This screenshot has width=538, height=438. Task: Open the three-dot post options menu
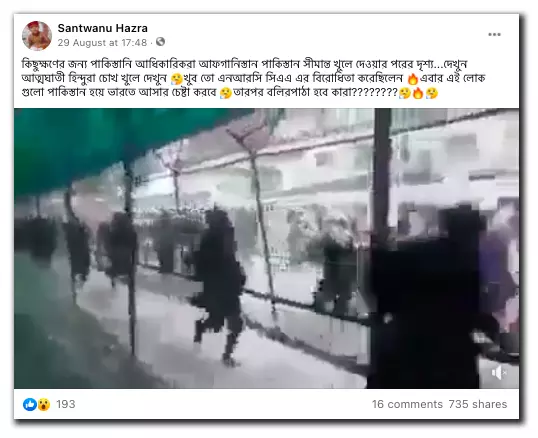(494, 34)
